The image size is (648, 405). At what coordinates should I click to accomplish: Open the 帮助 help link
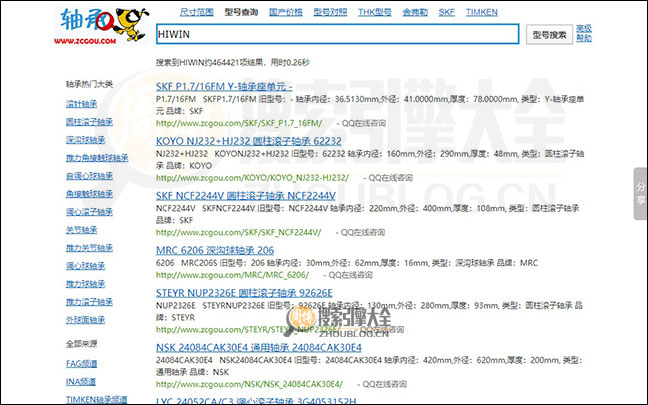tap(584, 38)
